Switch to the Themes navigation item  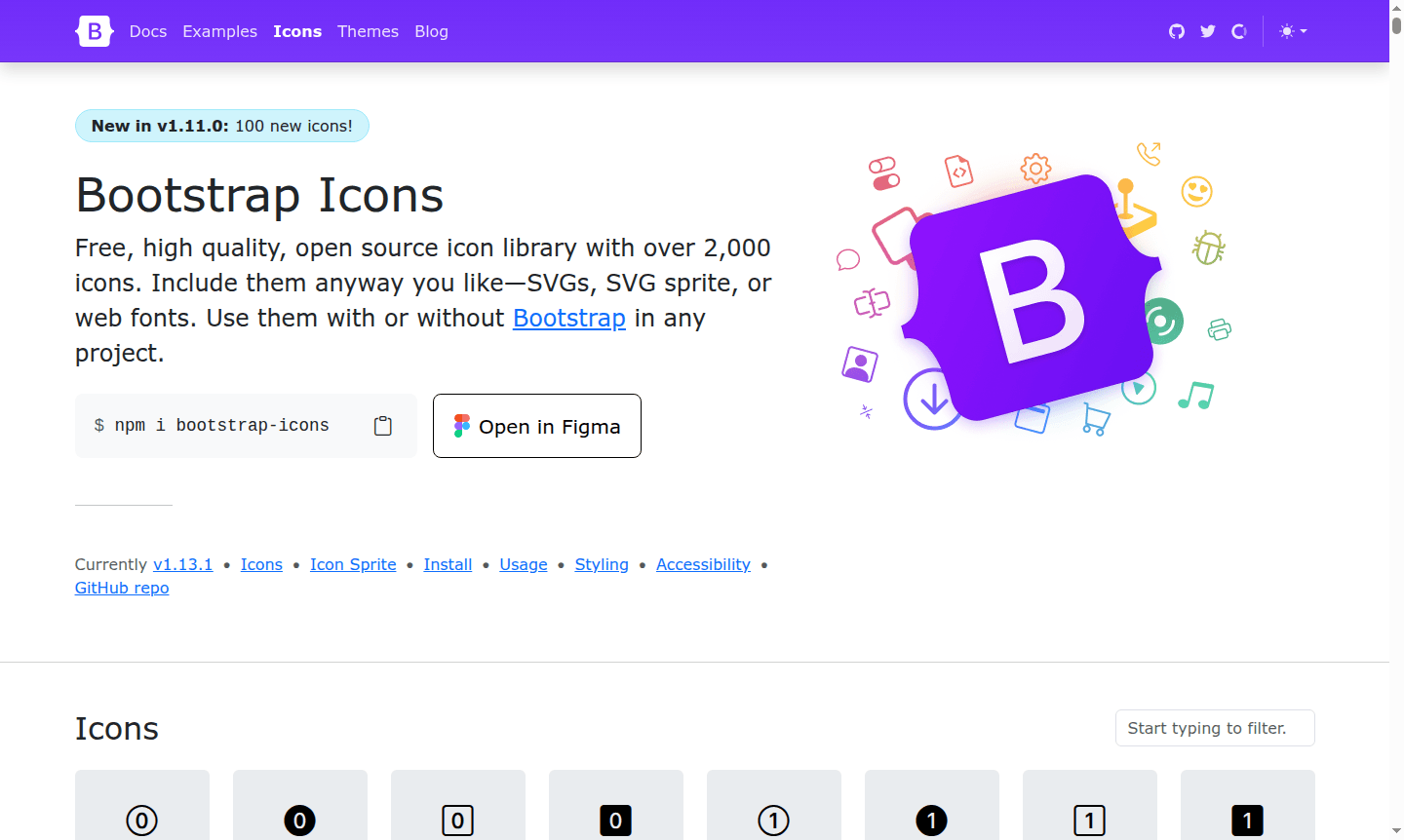[x=368, y=31]
